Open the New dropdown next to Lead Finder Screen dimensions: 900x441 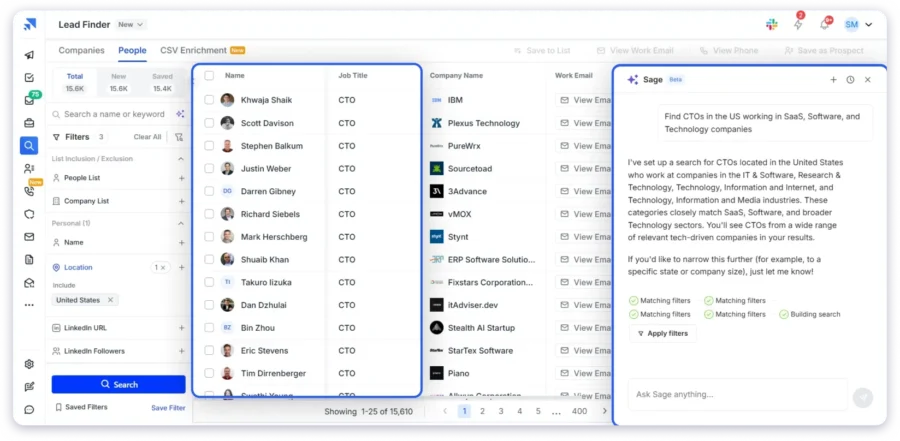pos(131,25)
